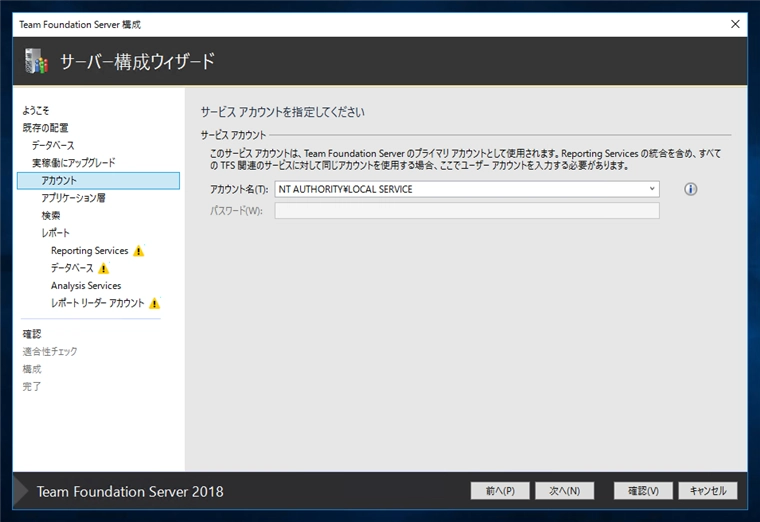Select 既存の配置 in the sidebar
This screenshot has height=522, width=760.
(45, 128)
